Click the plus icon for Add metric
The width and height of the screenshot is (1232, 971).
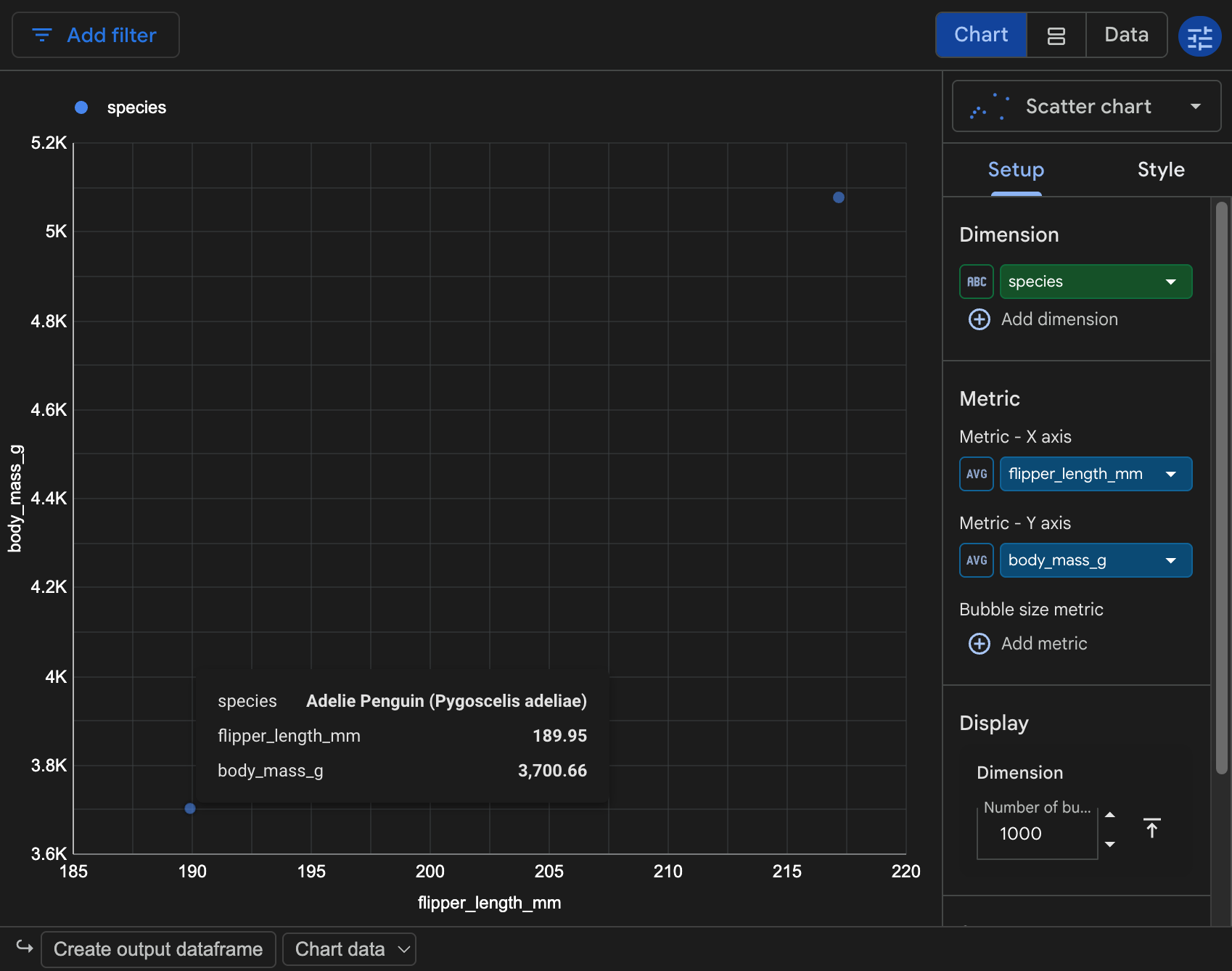click(980, 644)
